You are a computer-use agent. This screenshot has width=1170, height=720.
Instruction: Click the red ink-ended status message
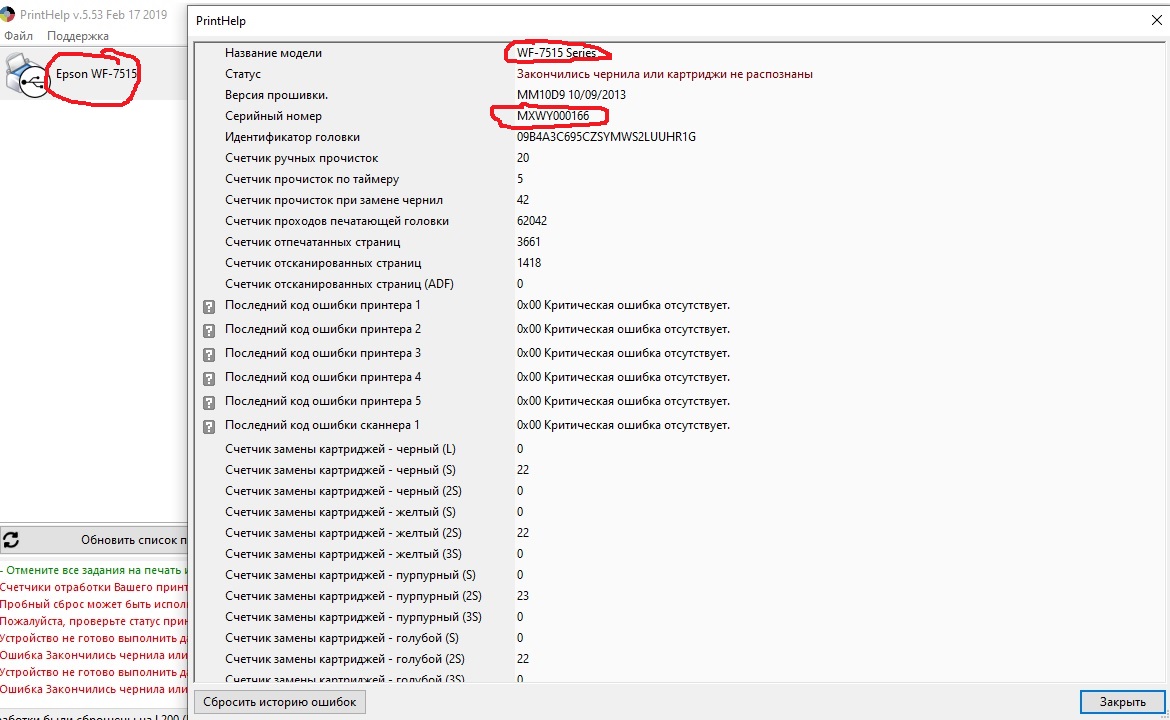(x=665, y=74)
